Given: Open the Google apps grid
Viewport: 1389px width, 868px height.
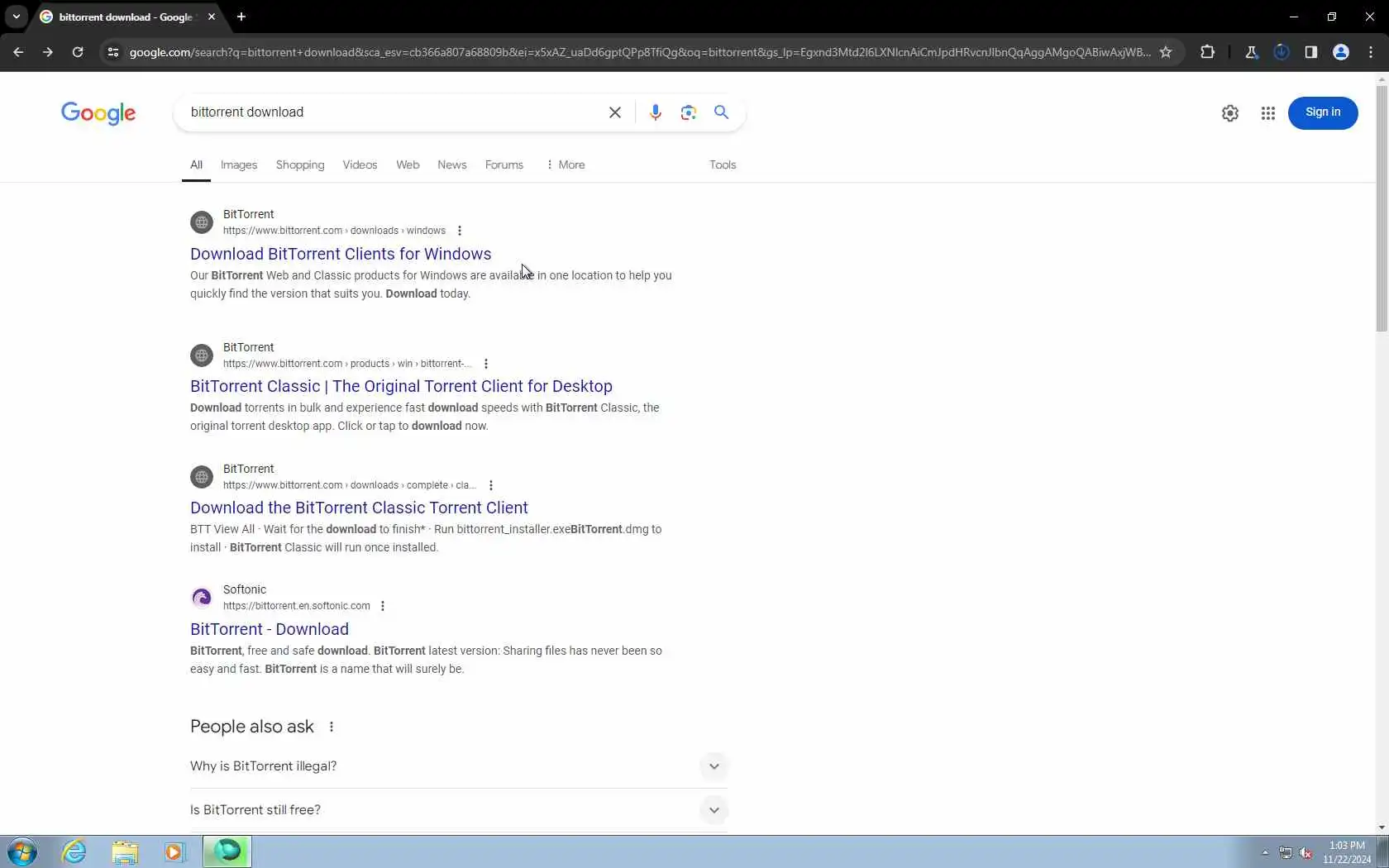Looking at the screenshot, I should [x=1267, y=113].
